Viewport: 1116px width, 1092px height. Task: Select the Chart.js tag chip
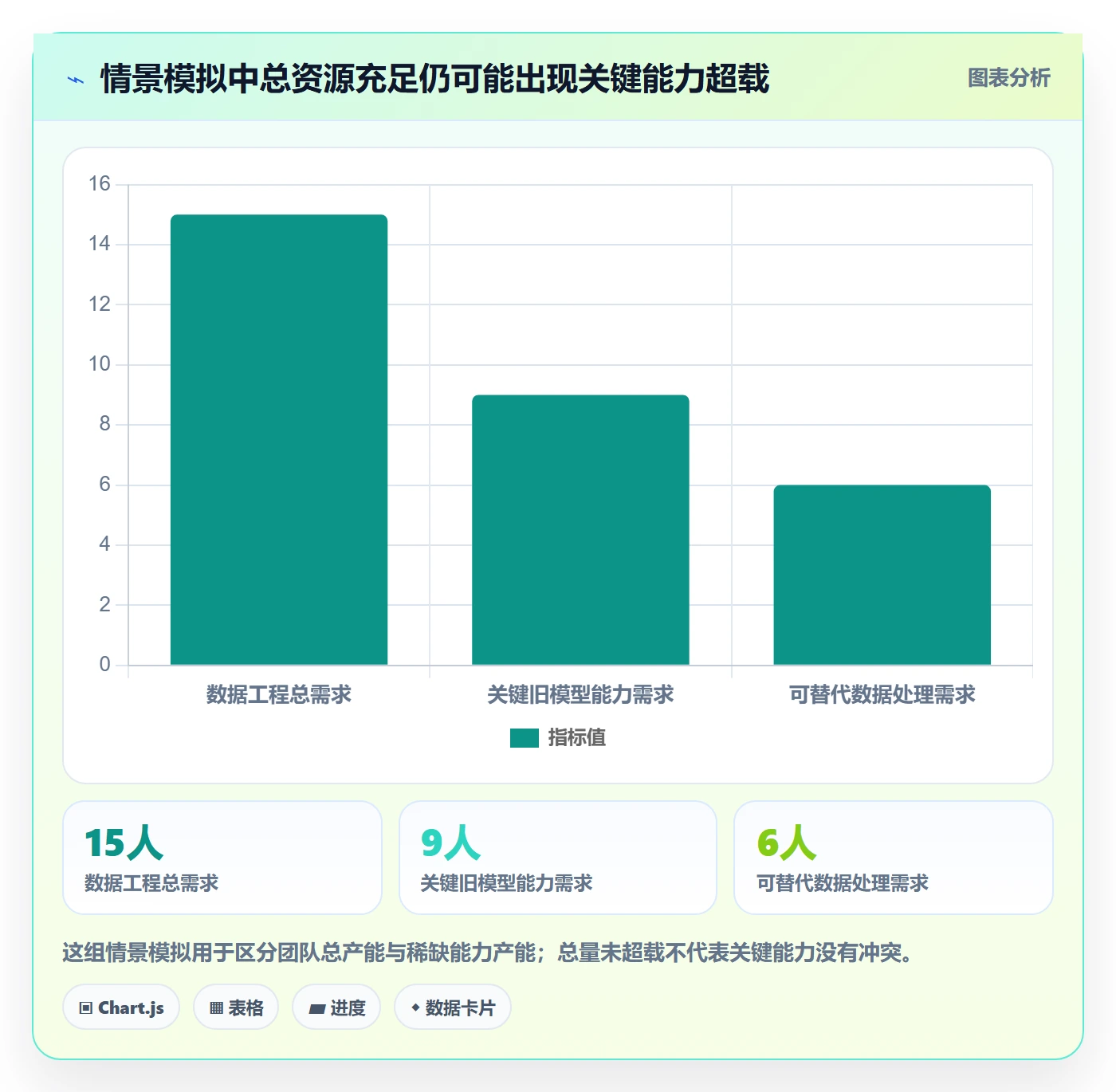pos(121,1008)
